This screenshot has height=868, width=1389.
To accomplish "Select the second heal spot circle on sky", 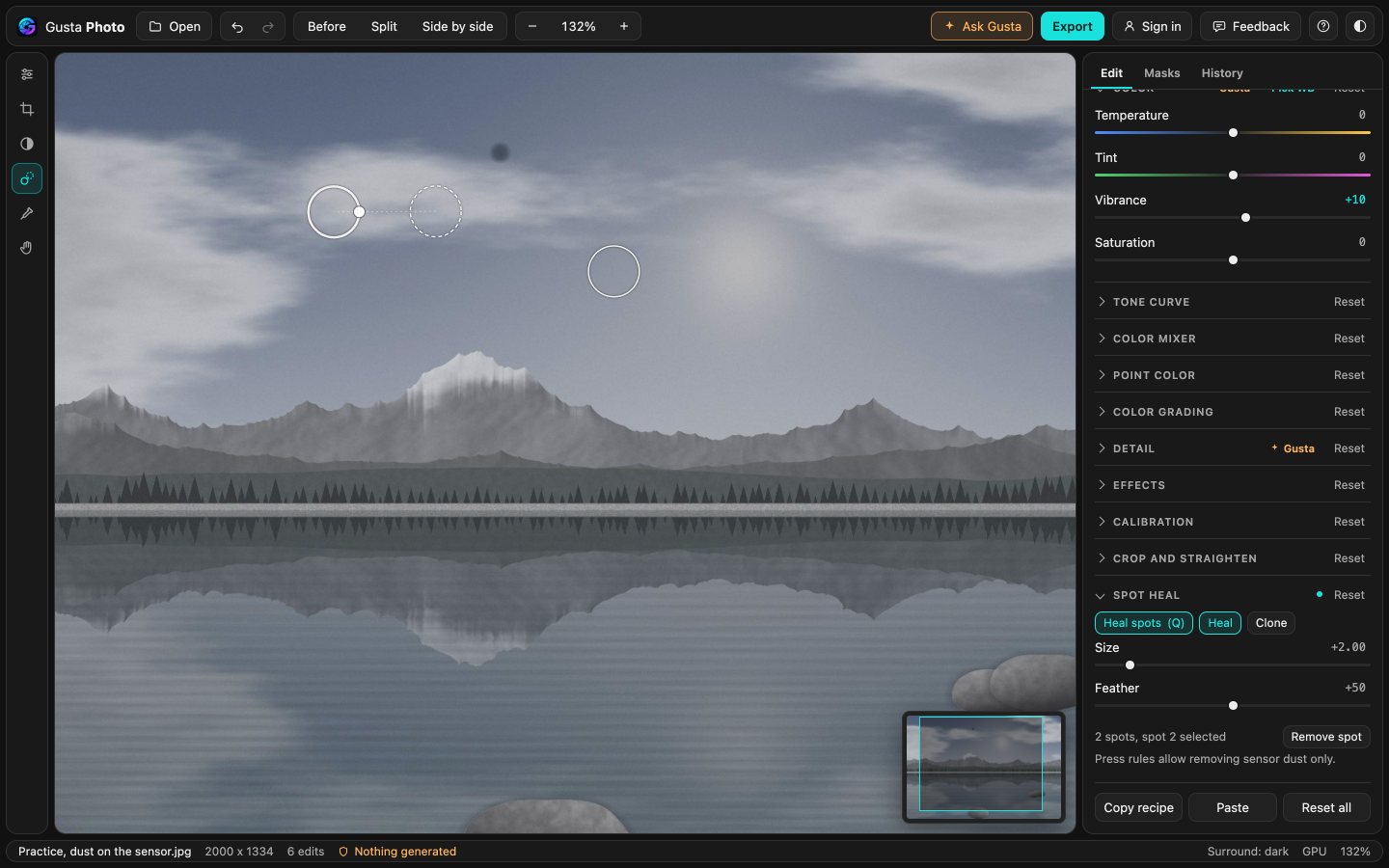I will click(x=613, y=271).
